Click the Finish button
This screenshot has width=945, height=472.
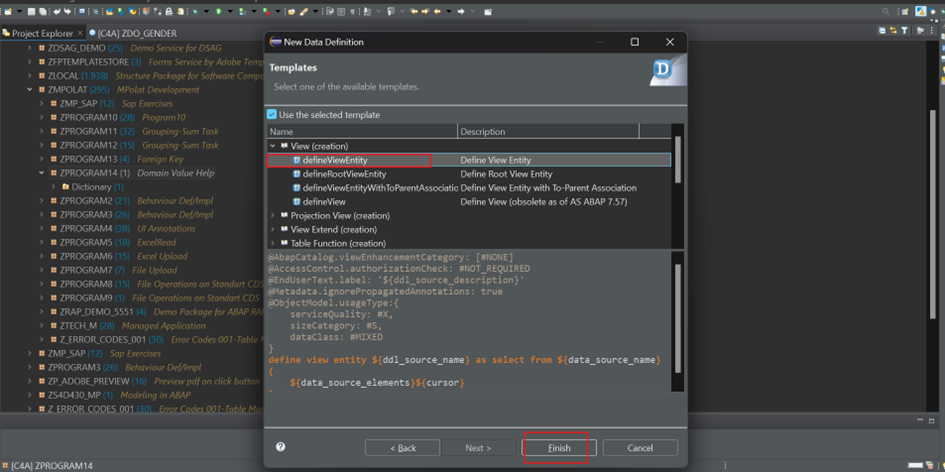(x=559, y=448)
